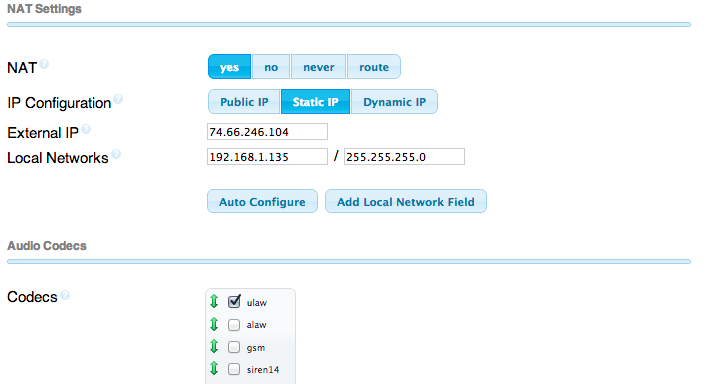
Task: Grab the reorder arrow for alaw codec
Action: click(x=214, y=324)
